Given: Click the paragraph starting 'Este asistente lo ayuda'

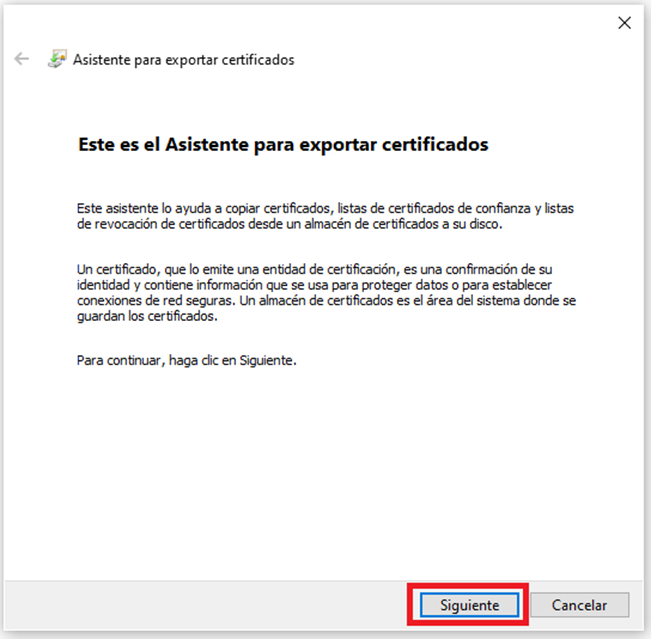Looking at the screenshot, I should point(326,216).
